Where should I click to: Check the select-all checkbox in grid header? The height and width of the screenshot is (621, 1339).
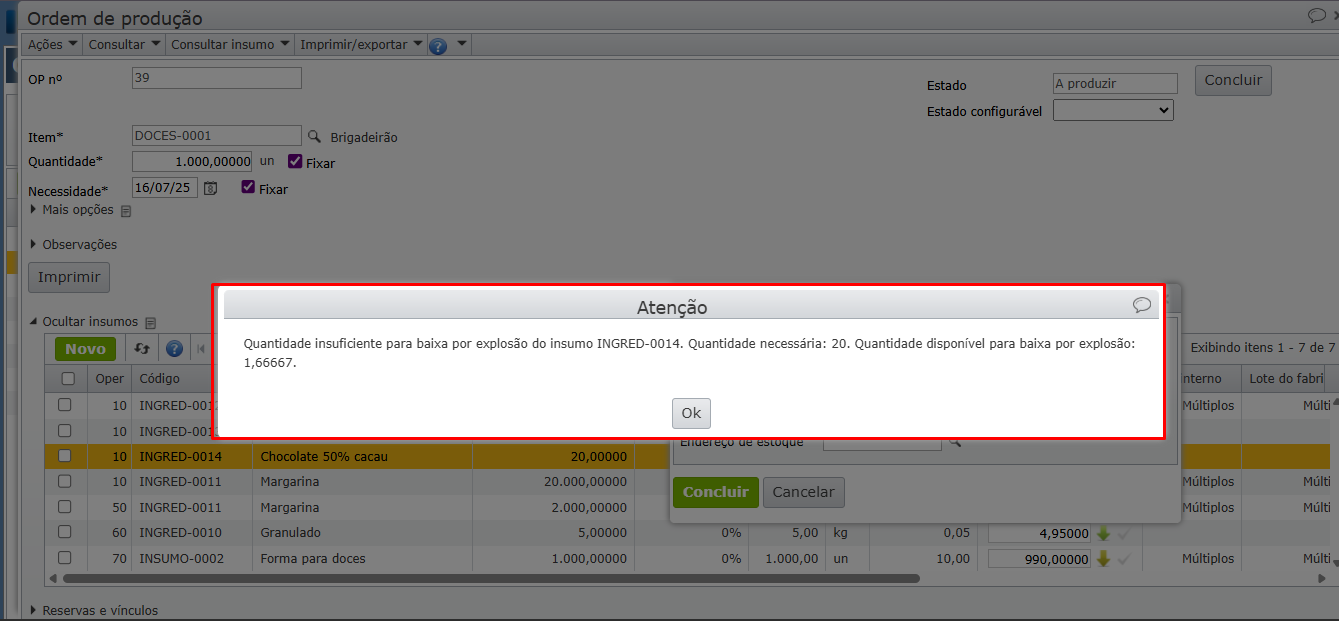point(68,378)
